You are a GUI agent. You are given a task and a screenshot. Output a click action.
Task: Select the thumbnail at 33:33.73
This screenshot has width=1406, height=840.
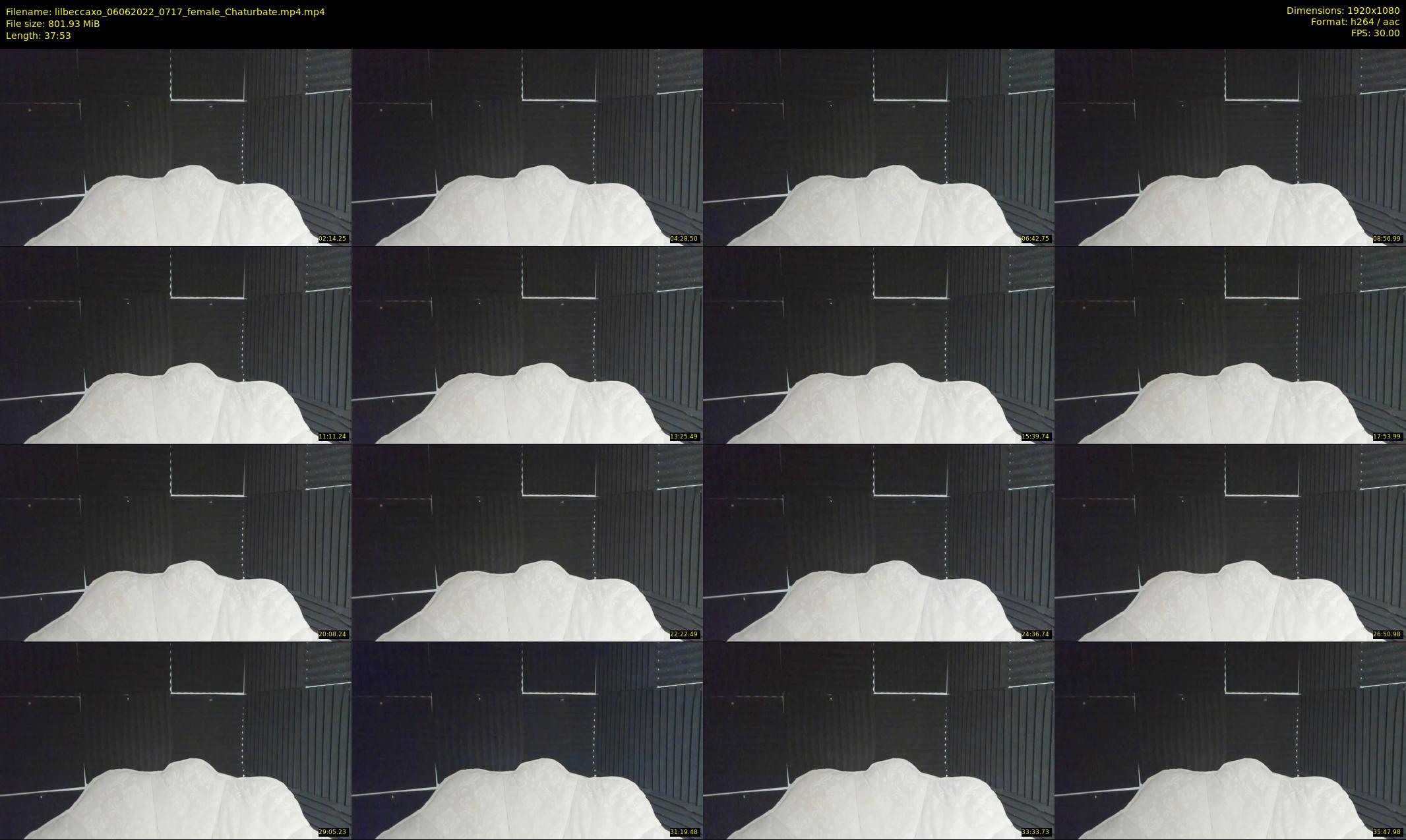coord(878,740)
